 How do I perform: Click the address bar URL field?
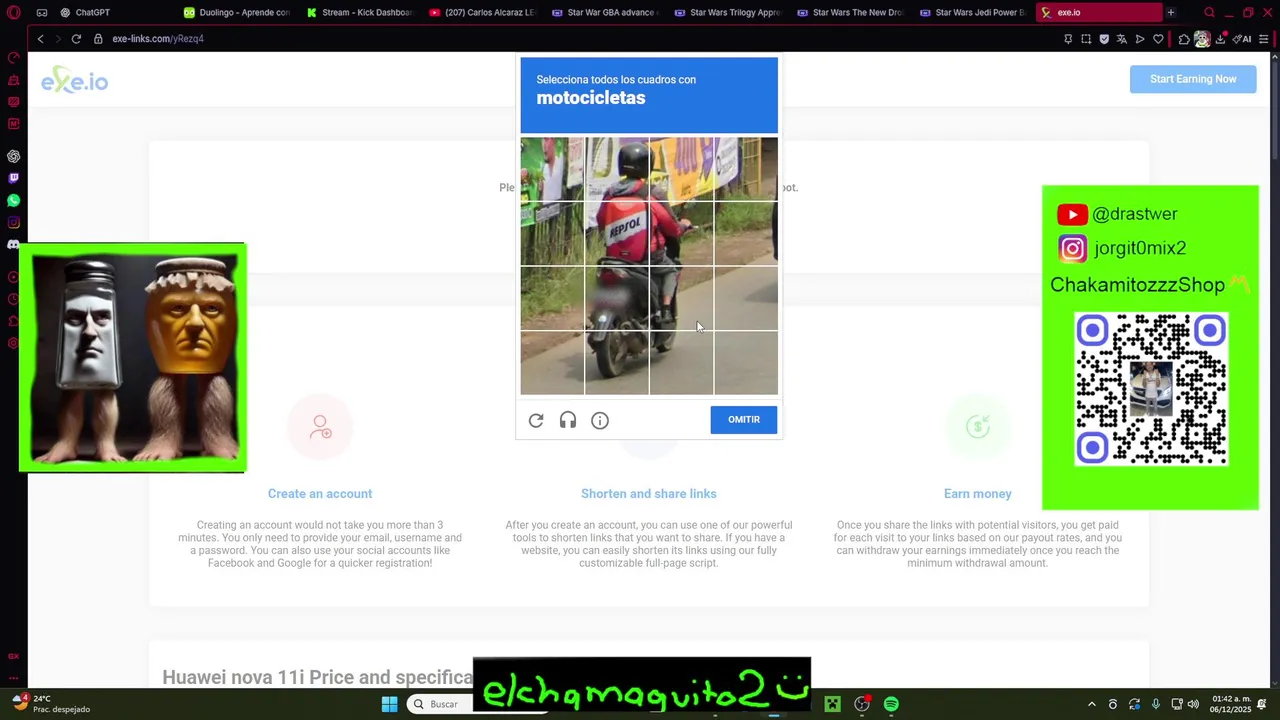tap(158, 39)
